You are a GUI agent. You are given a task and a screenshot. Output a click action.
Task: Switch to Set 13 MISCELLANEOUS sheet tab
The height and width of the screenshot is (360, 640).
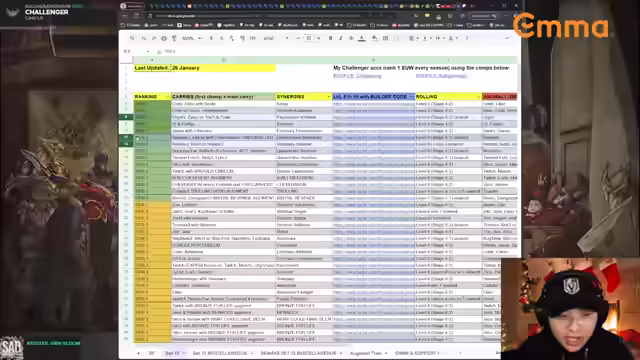[222, 353]
